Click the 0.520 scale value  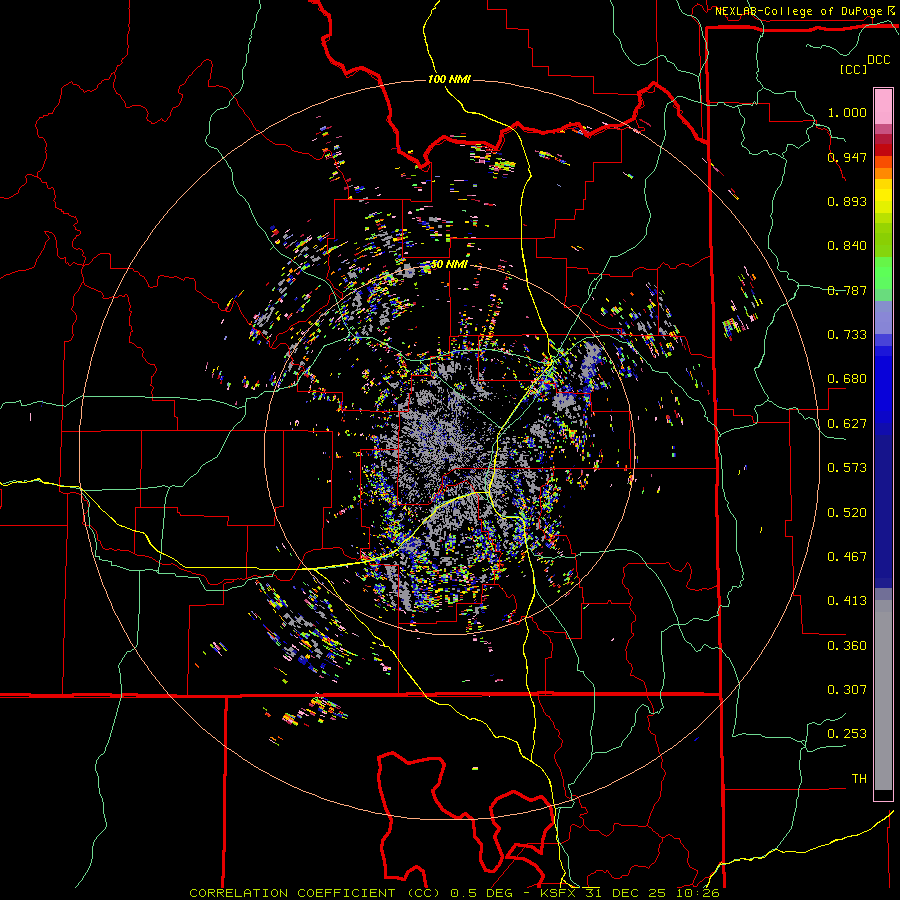point(847,513)
